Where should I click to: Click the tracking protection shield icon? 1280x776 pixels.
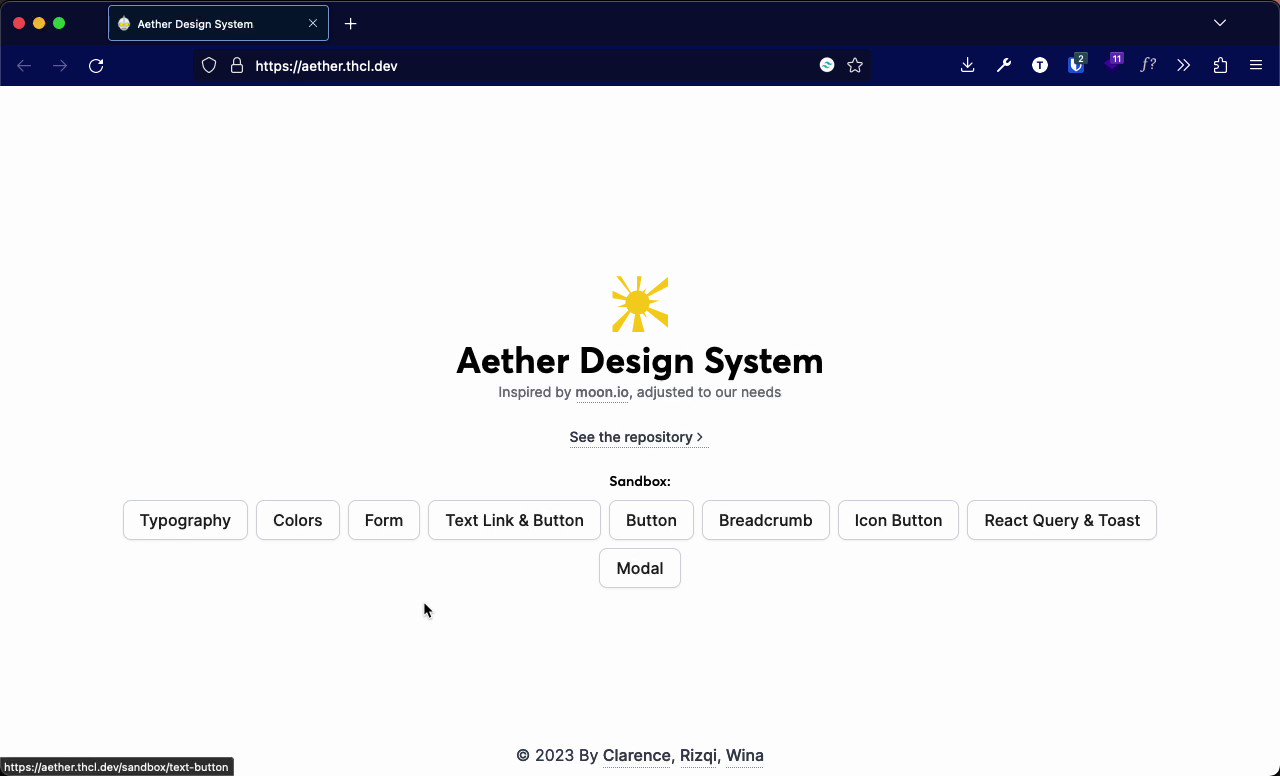(207, 65)
